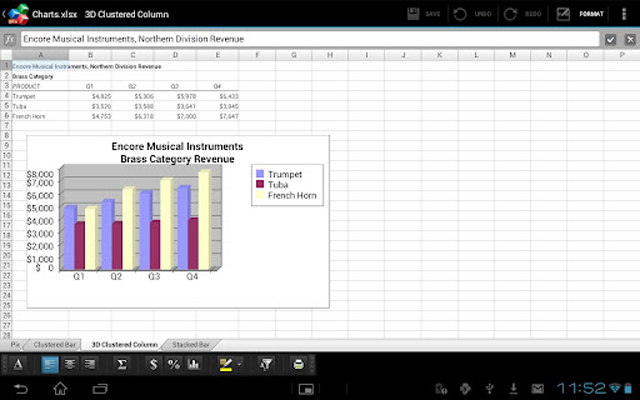Apply percent number format
The width and height of the screenshot is (640, 400).
[173, 364]
